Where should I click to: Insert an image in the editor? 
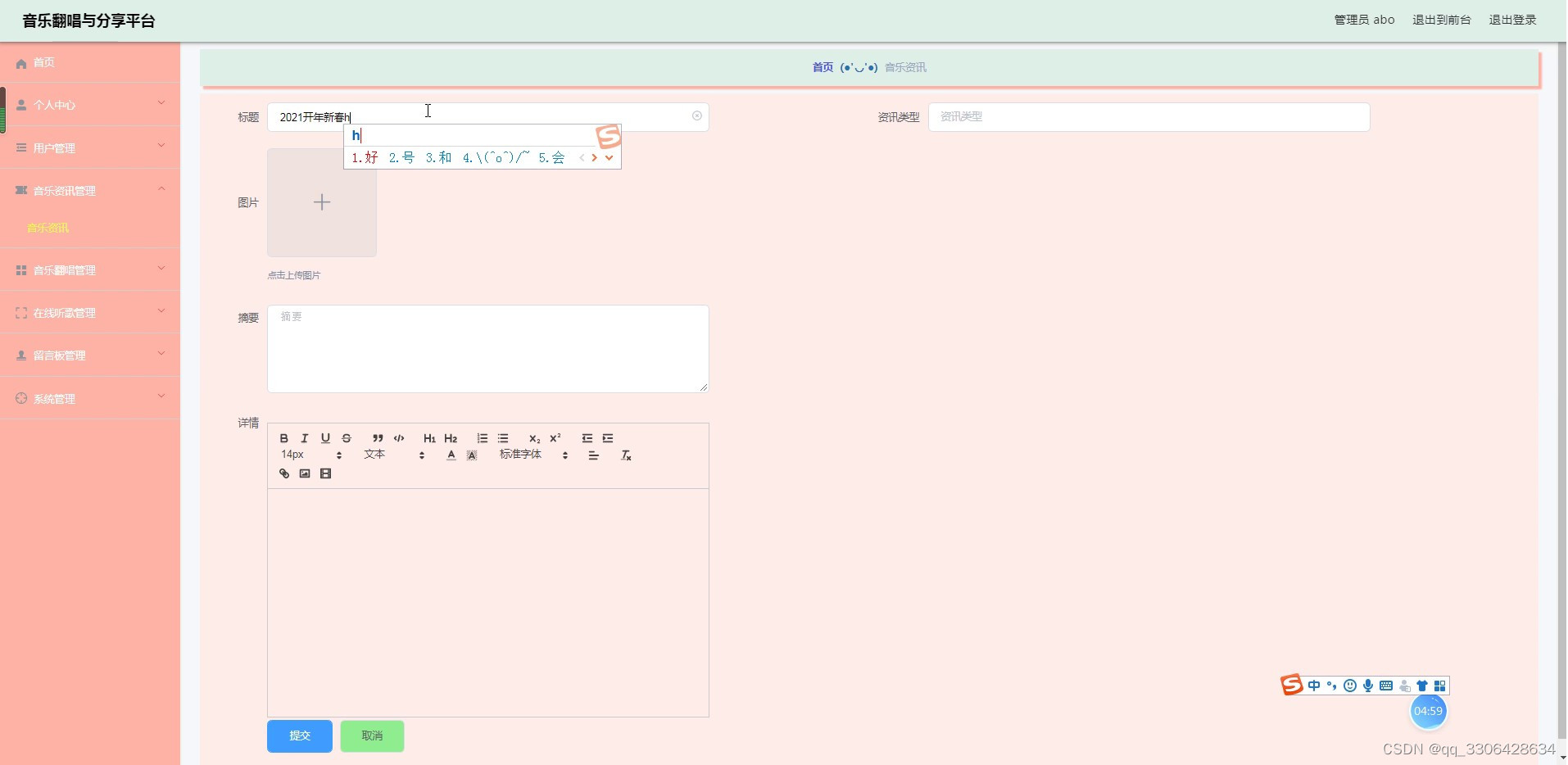click(305, 473)
